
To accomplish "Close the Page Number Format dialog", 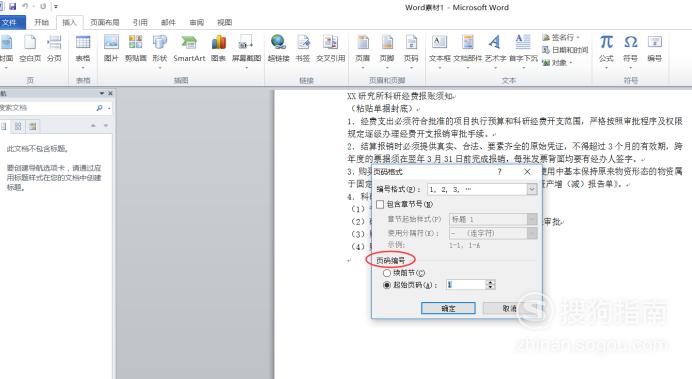I will point(527,172).
